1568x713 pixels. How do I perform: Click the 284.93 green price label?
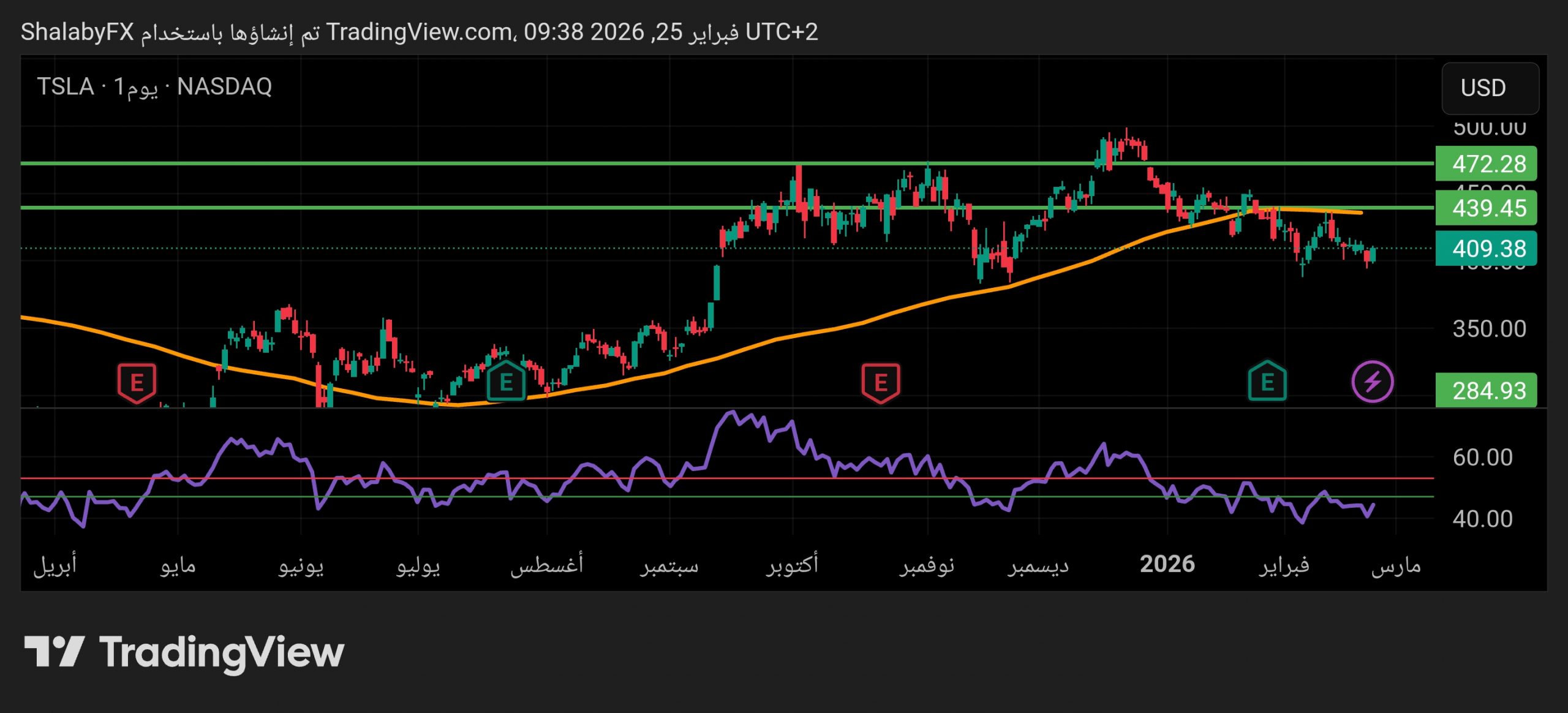(1485, 390)
